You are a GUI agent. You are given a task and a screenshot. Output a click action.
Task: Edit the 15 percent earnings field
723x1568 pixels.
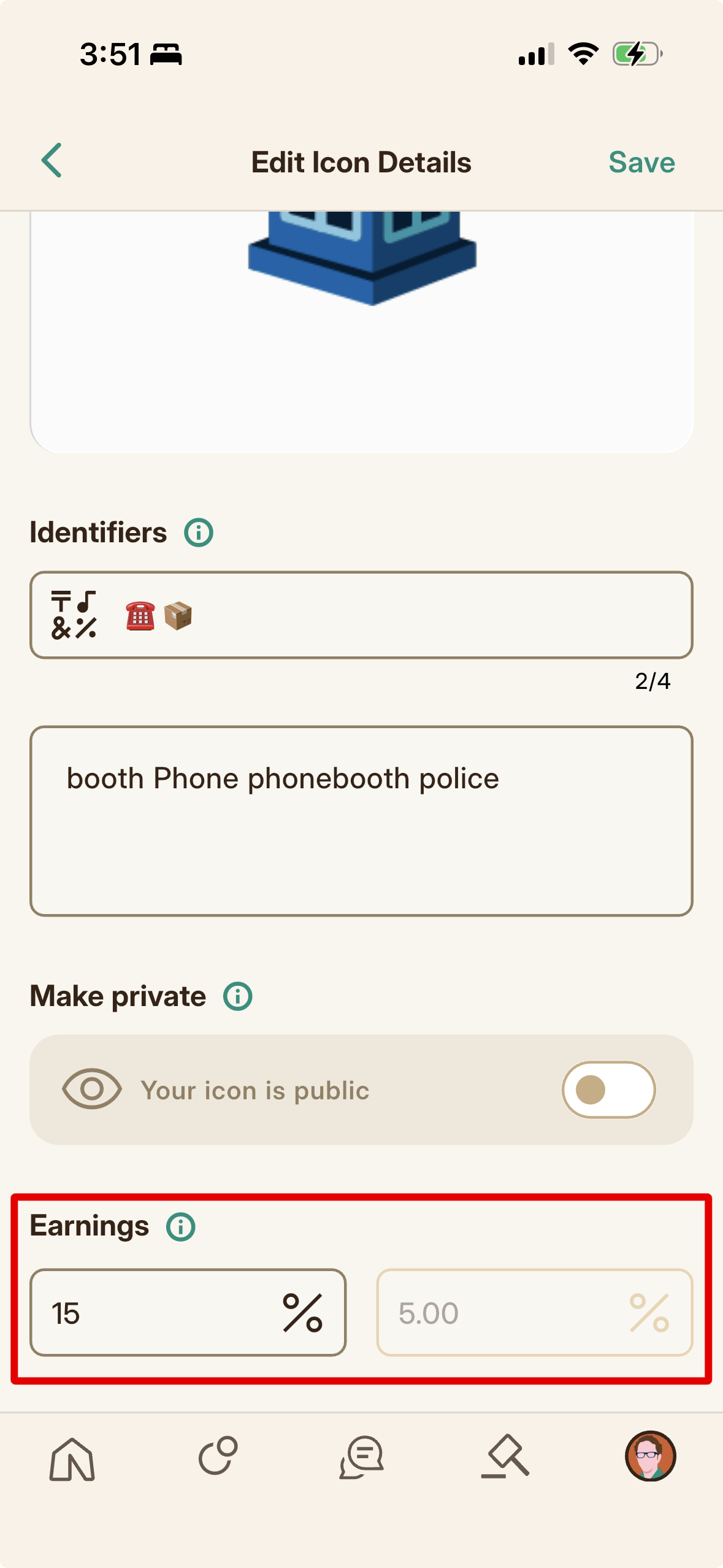tap(188, 1312)
